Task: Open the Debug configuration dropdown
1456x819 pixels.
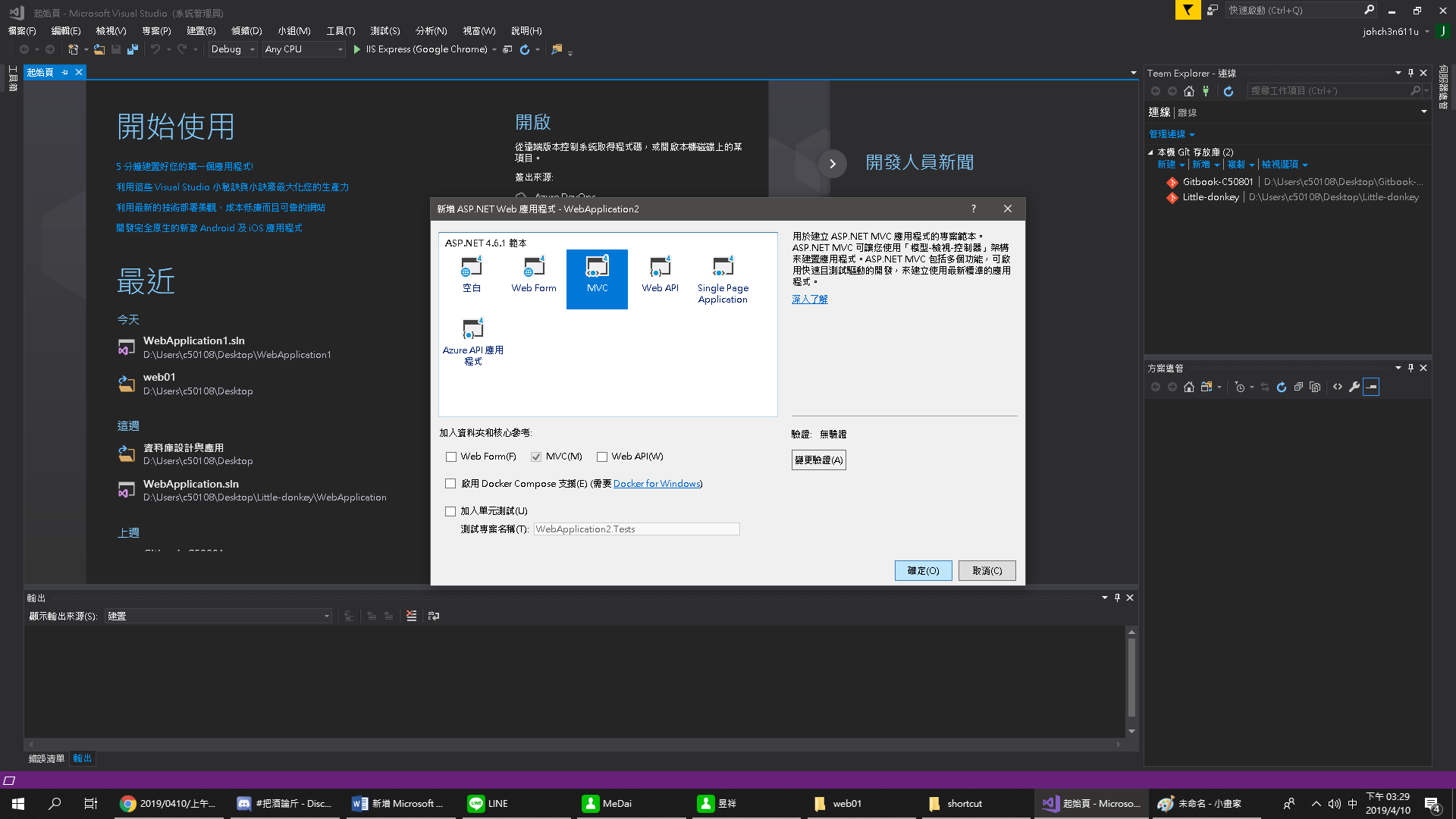Action: 233,49
